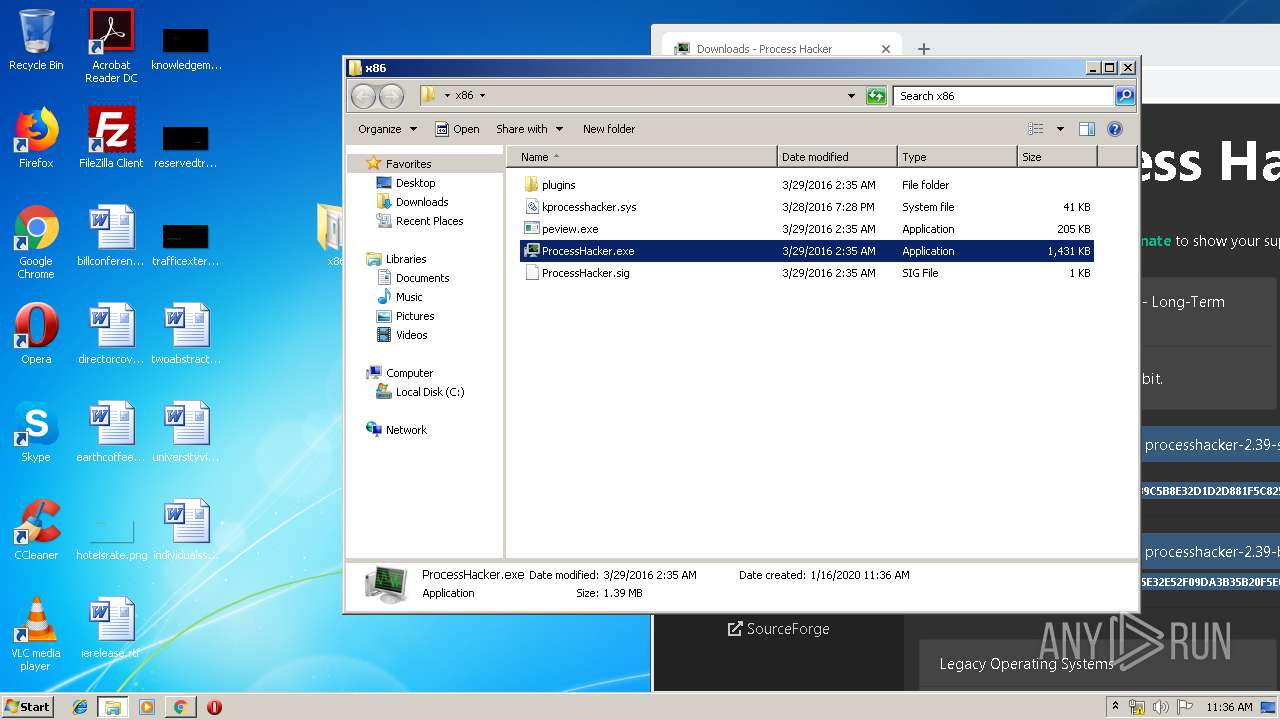The image size is (1280, 720).
Task: Launch Acrobat Reader DC from desktop
Action: click(x=111, y=45)
